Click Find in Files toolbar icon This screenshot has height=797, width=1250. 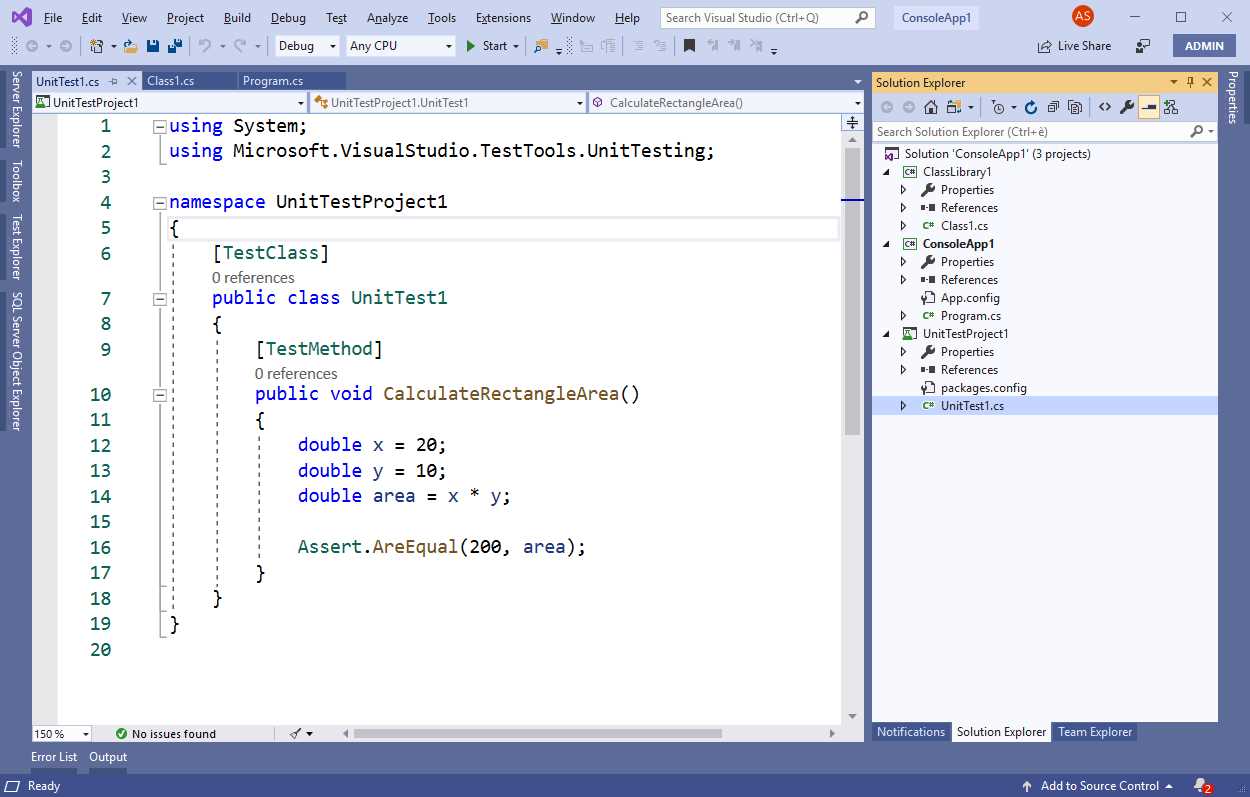click(x=541, y=46)
